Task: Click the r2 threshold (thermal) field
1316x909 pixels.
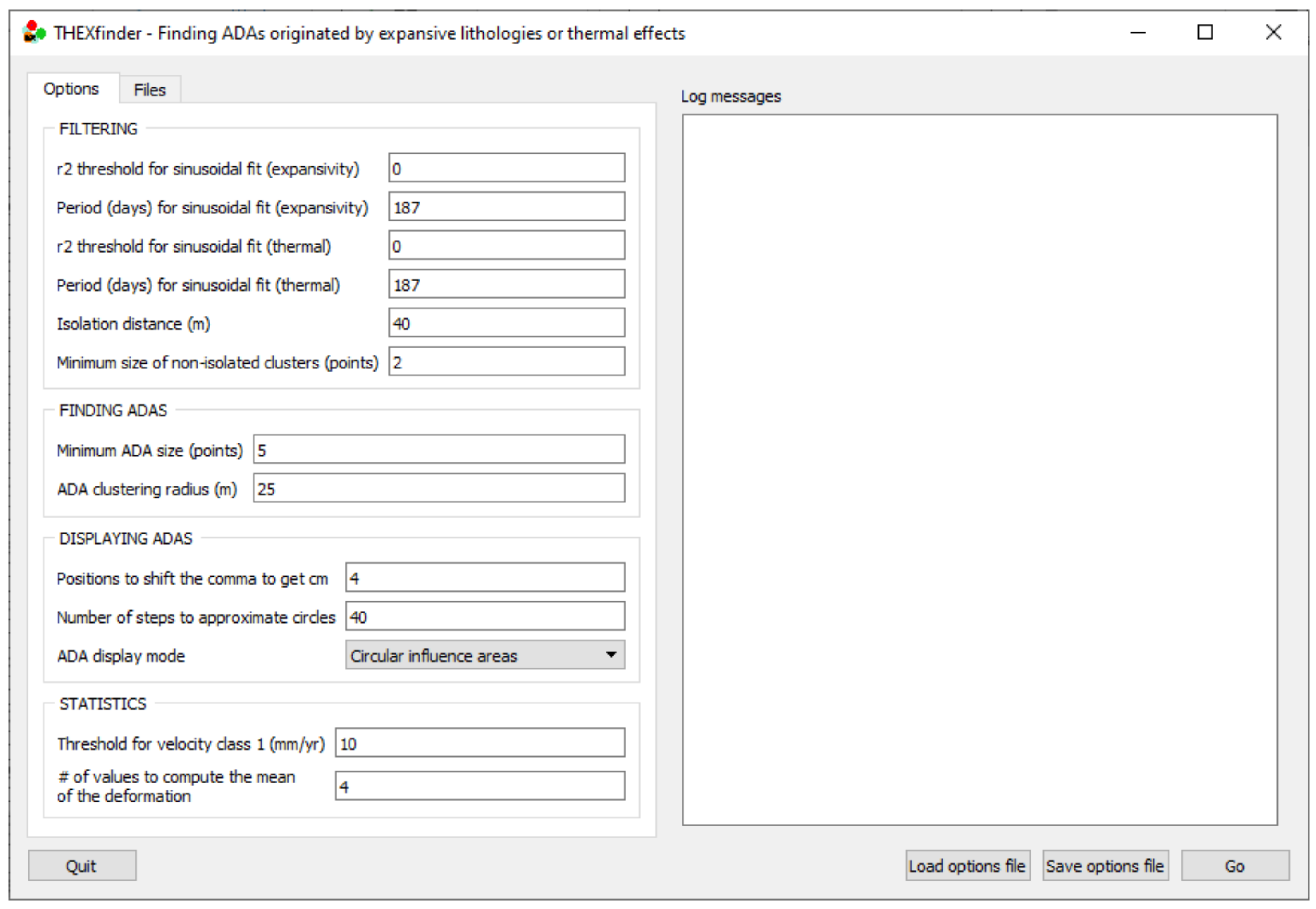Action: 506,245
